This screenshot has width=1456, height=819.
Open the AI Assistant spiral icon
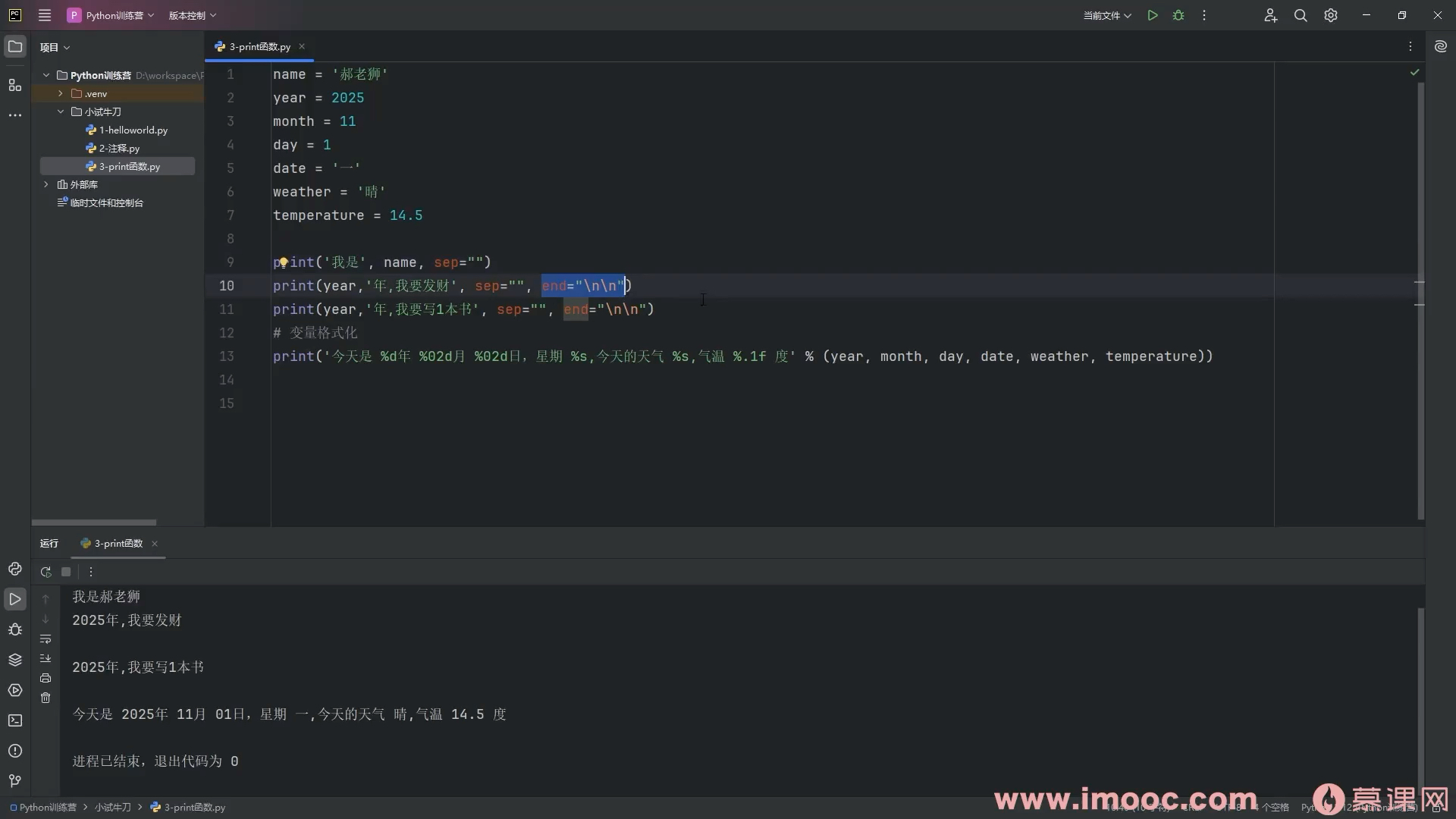(x=1440, y=46)
